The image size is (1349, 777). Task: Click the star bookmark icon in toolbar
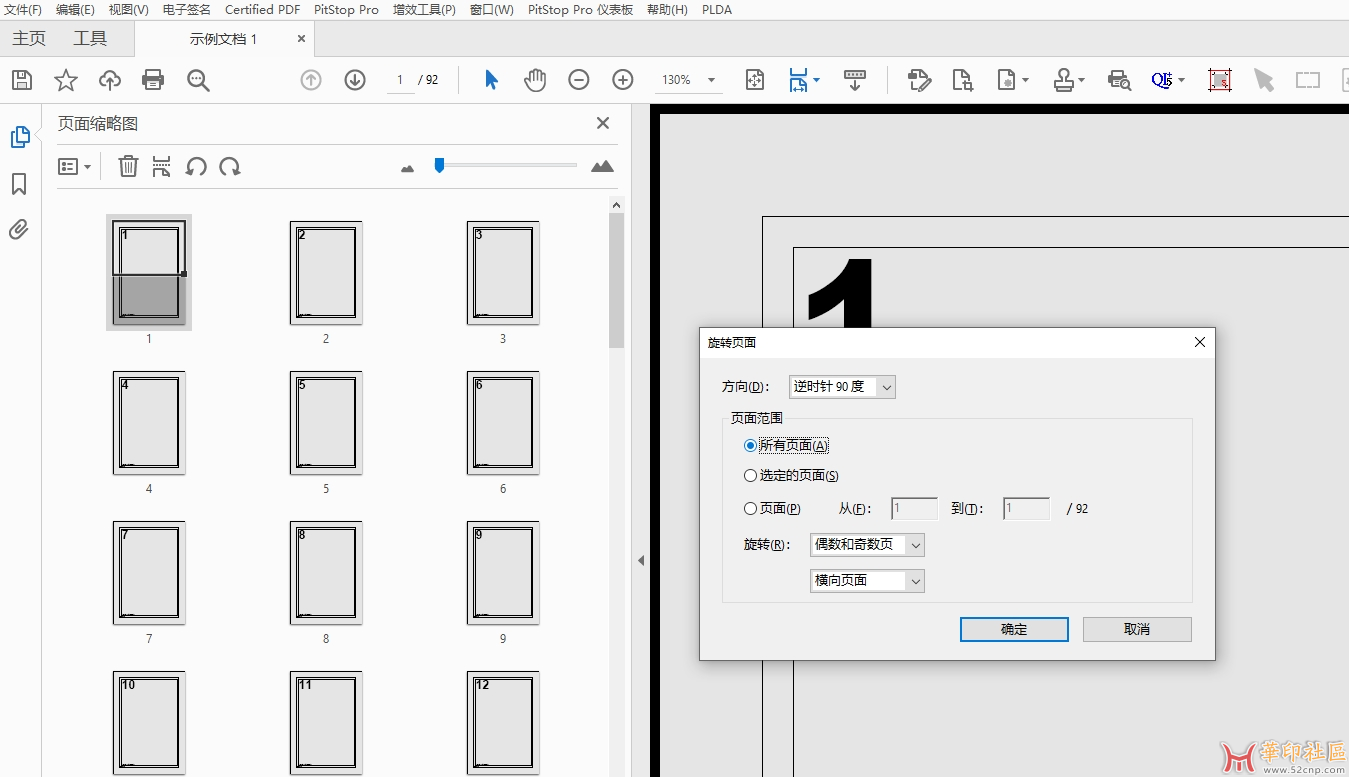point(66,80)
